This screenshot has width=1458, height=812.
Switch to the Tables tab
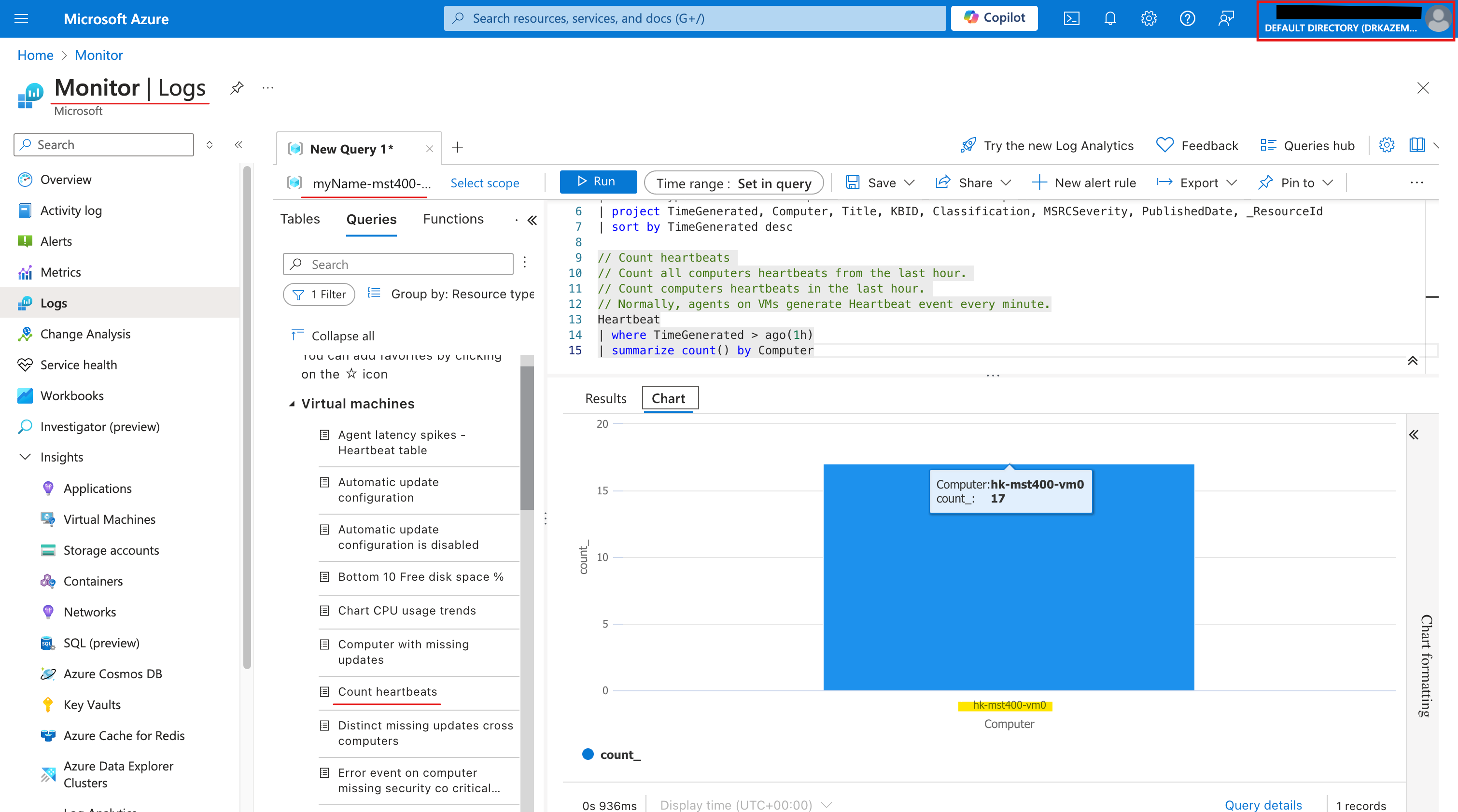[300, 219]
